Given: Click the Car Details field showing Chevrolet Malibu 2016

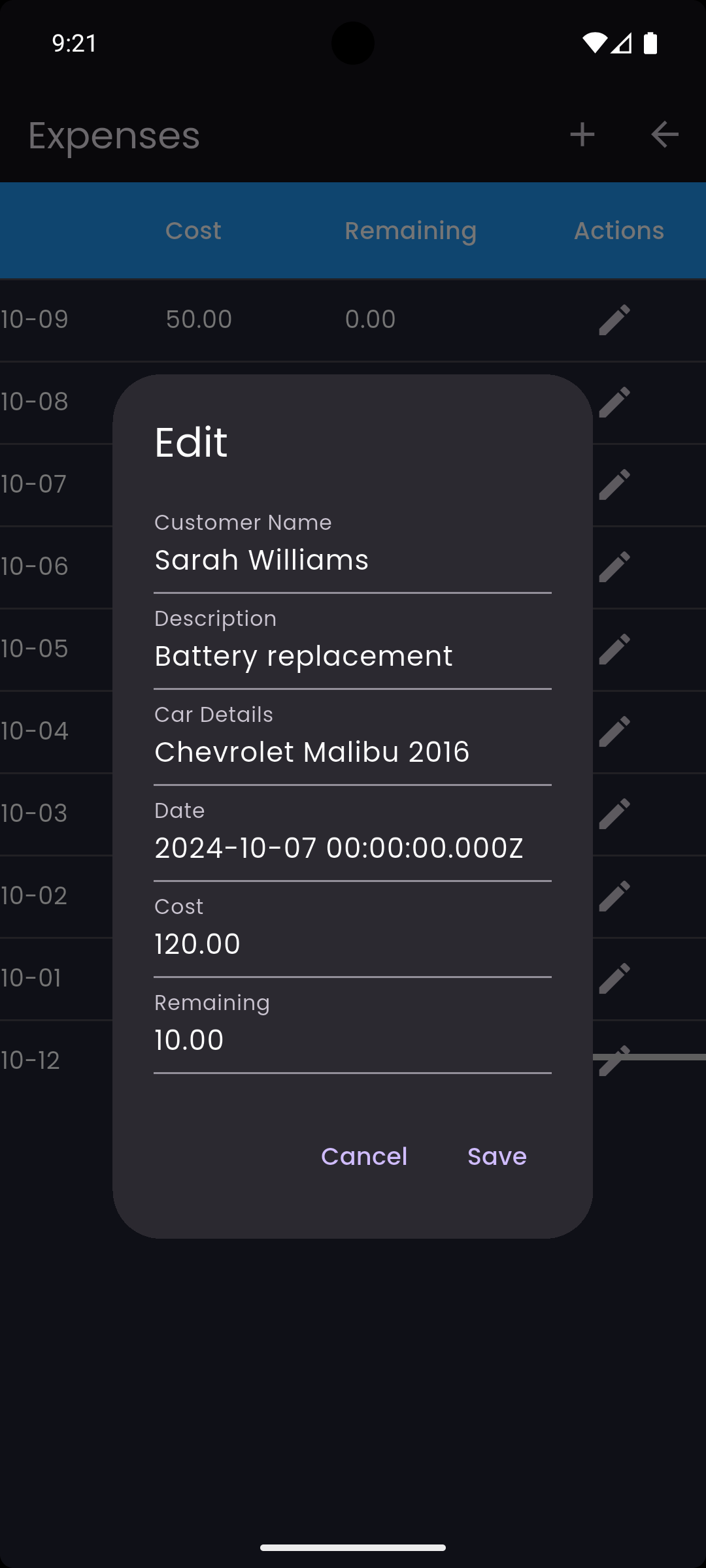Looking at the screenshot, I should [x=352, y=752].
